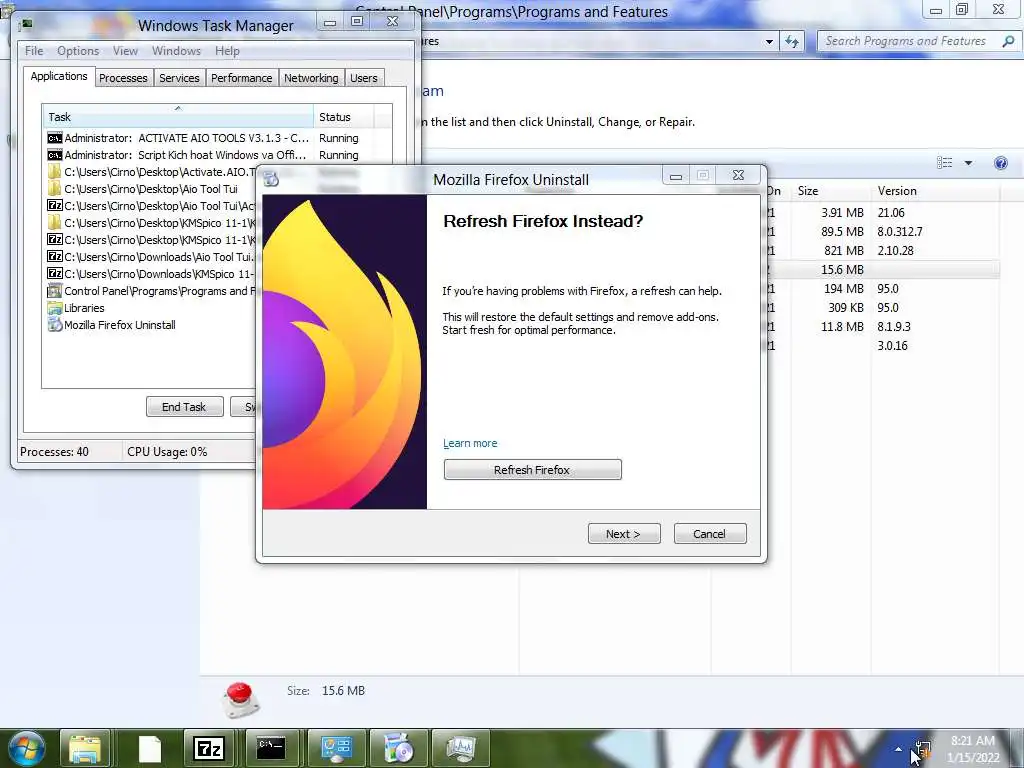Open the command prompt taskbar icon
Screen dimensions: 1024x768
pos(271,748)
